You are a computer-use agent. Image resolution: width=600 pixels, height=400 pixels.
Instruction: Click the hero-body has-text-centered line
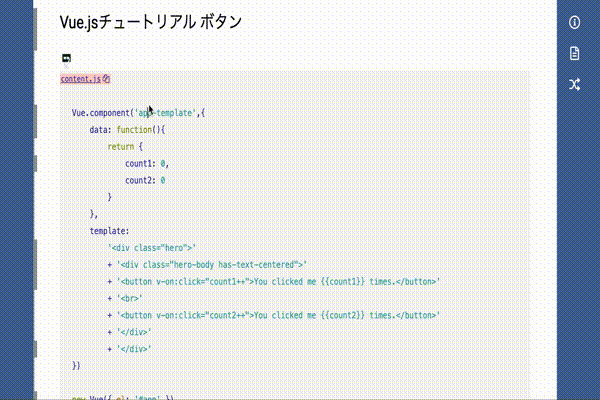(x=207, y=264)
